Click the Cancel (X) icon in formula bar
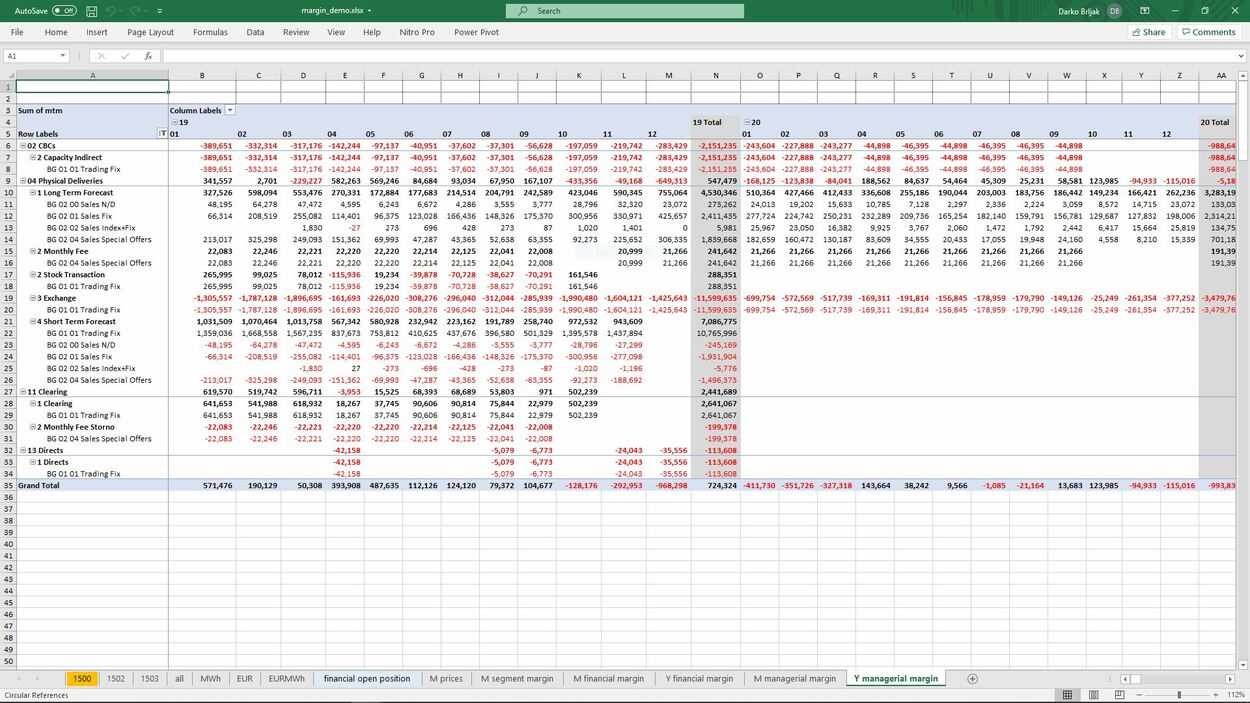This screenshot has width=1250, height=703. (x=102, y=56)
